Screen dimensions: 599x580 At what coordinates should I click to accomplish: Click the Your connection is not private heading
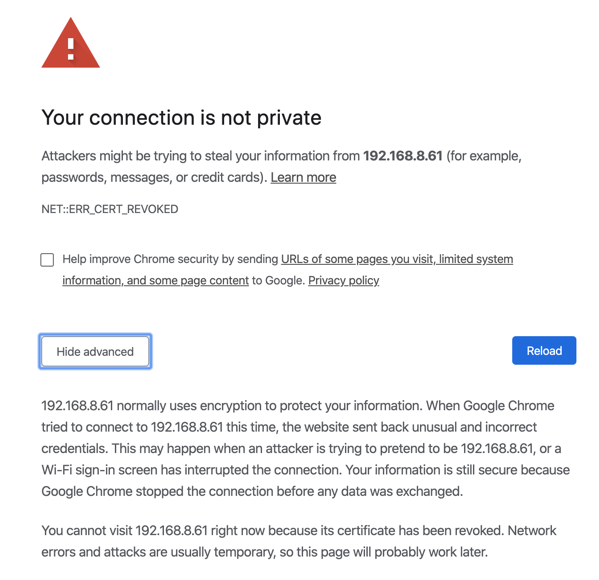click(181, 118)
